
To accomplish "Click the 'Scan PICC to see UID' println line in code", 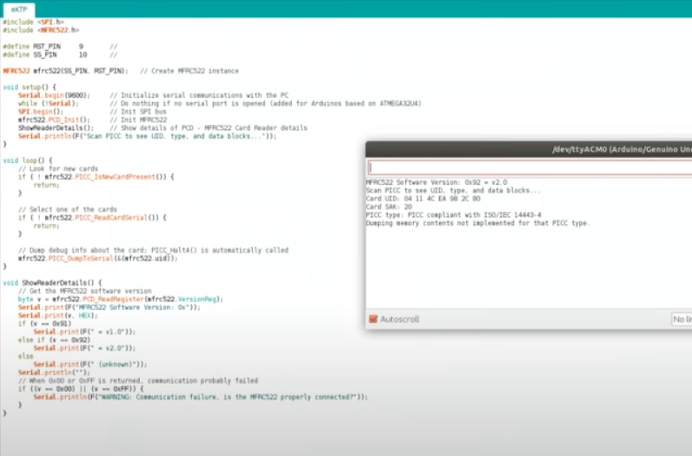I will [x=147, y=136].
